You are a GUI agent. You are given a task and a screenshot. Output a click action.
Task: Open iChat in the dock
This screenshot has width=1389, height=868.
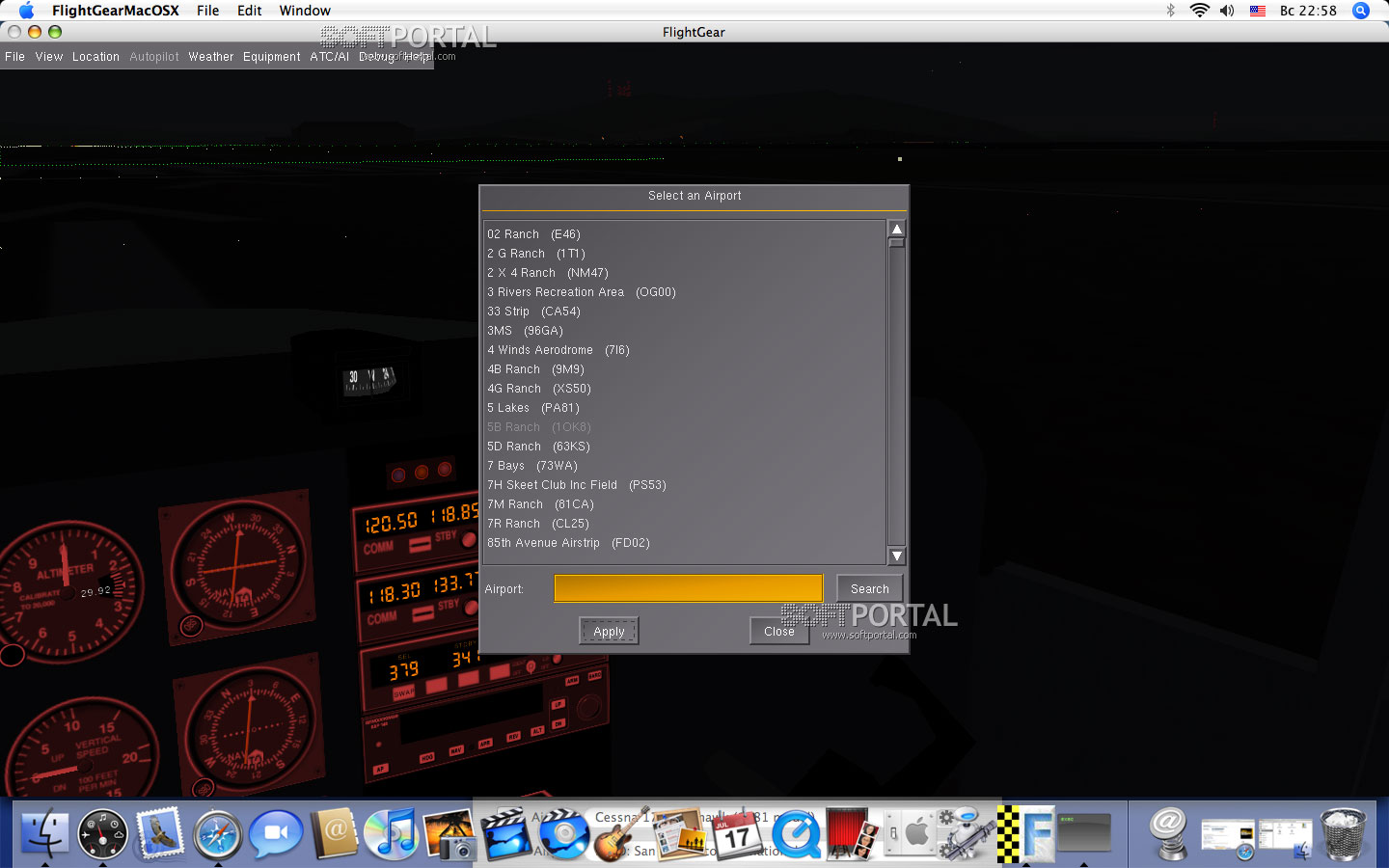[276, 833]
